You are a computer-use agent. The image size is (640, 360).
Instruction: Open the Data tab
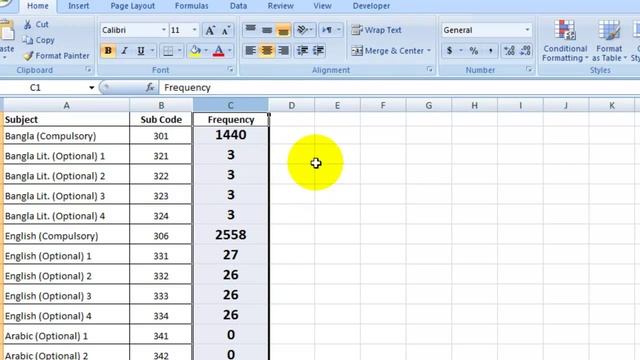(238, 6)
